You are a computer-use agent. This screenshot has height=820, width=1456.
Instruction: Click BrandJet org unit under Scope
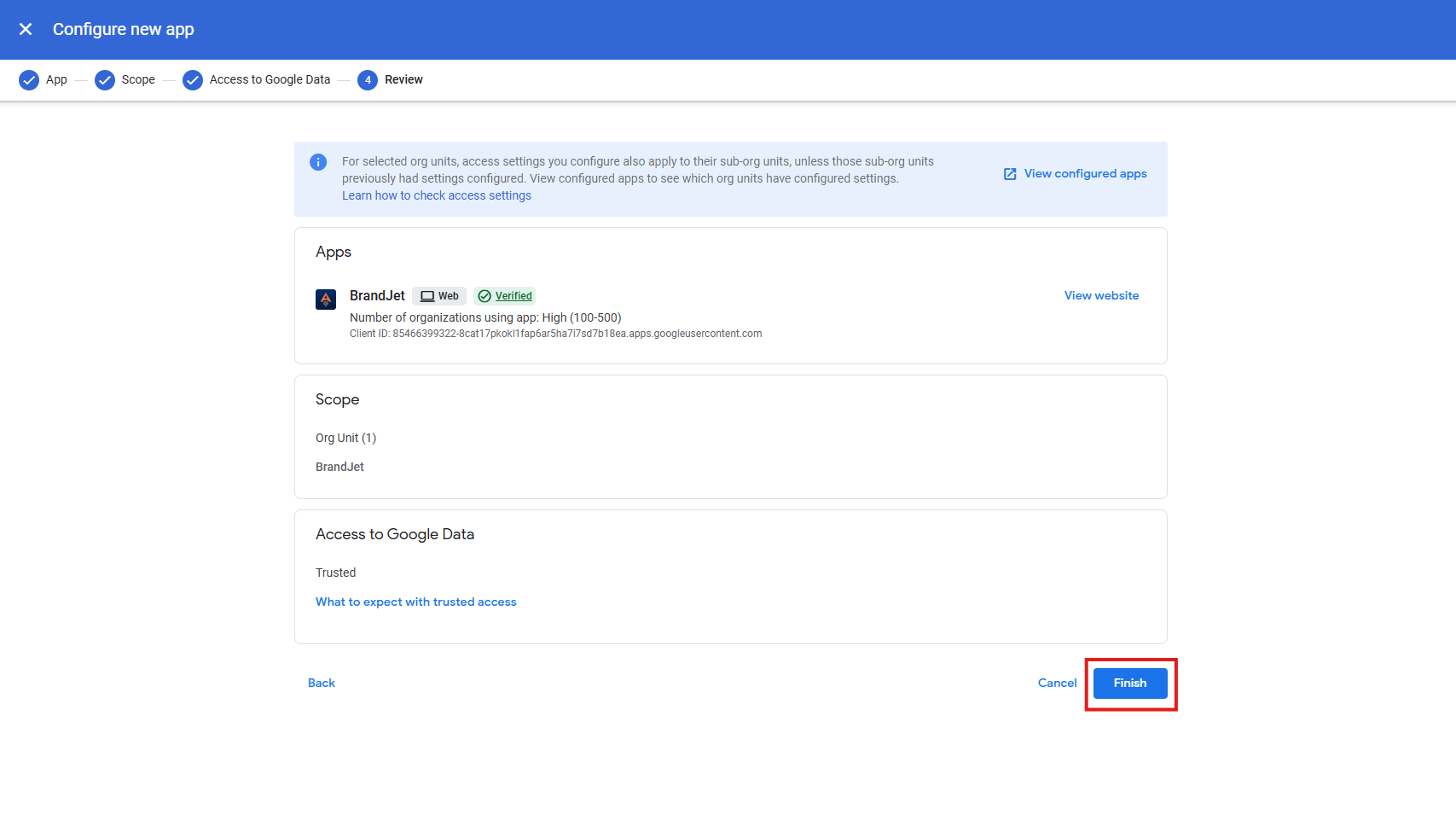click(x=339, y=467)
